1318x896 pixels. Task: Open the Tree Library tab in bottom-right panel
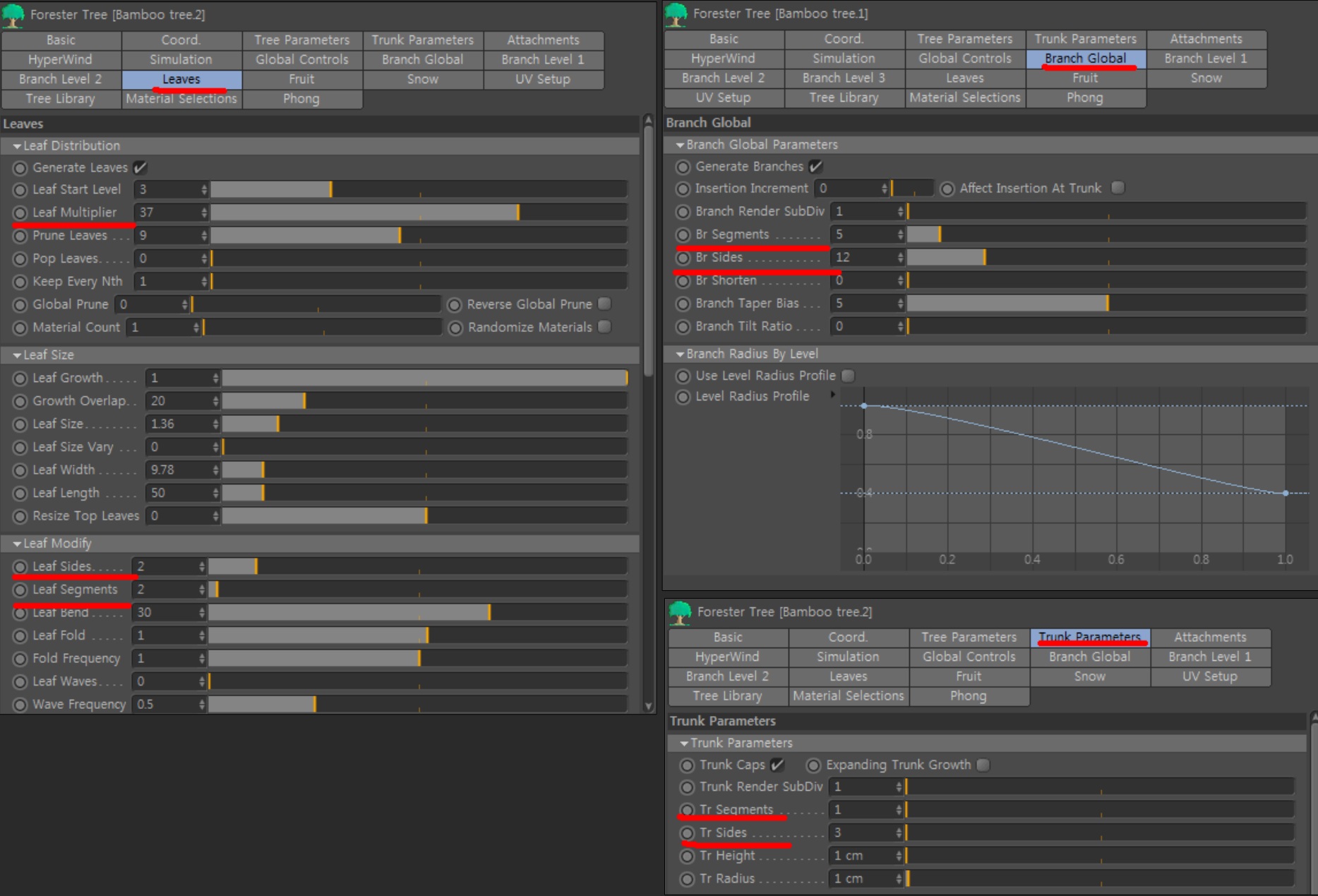pos(727,695)
